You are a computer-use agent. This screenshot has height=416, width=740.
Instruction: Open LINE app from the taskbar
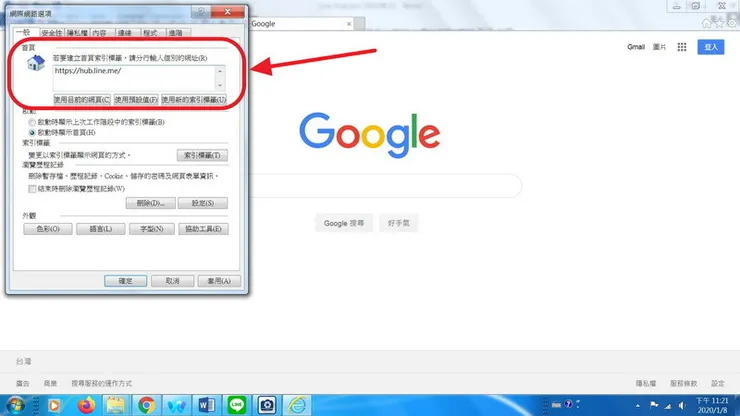pos(236,405)
